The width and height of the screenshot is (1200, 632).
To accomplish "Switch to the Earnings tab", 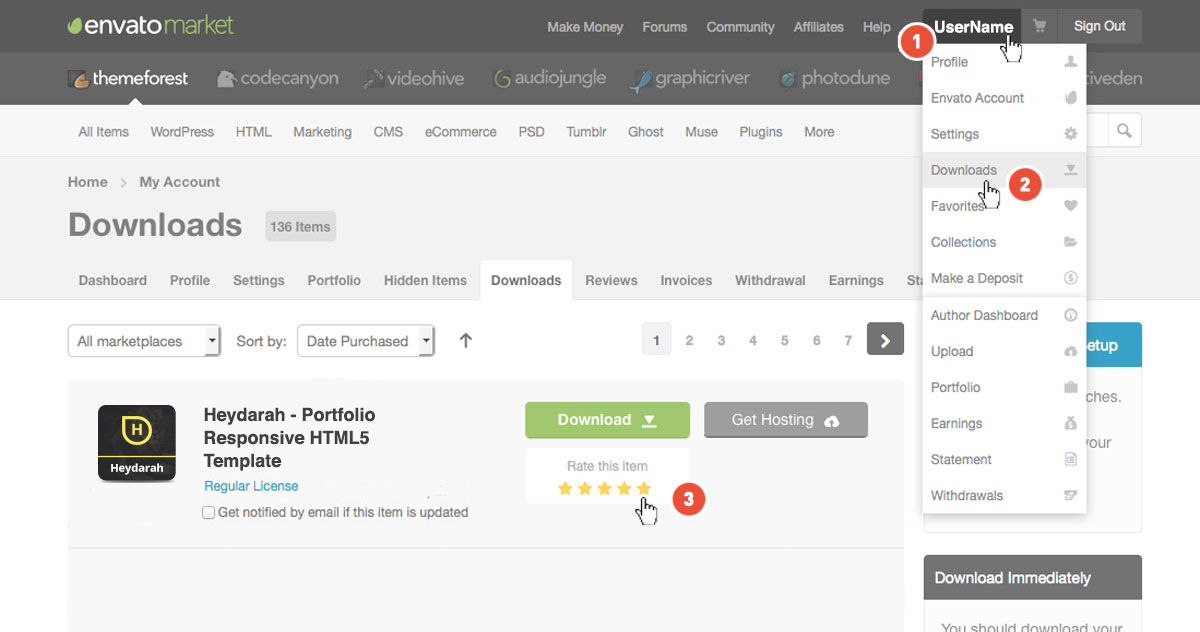I will click(x=856, y=280).
